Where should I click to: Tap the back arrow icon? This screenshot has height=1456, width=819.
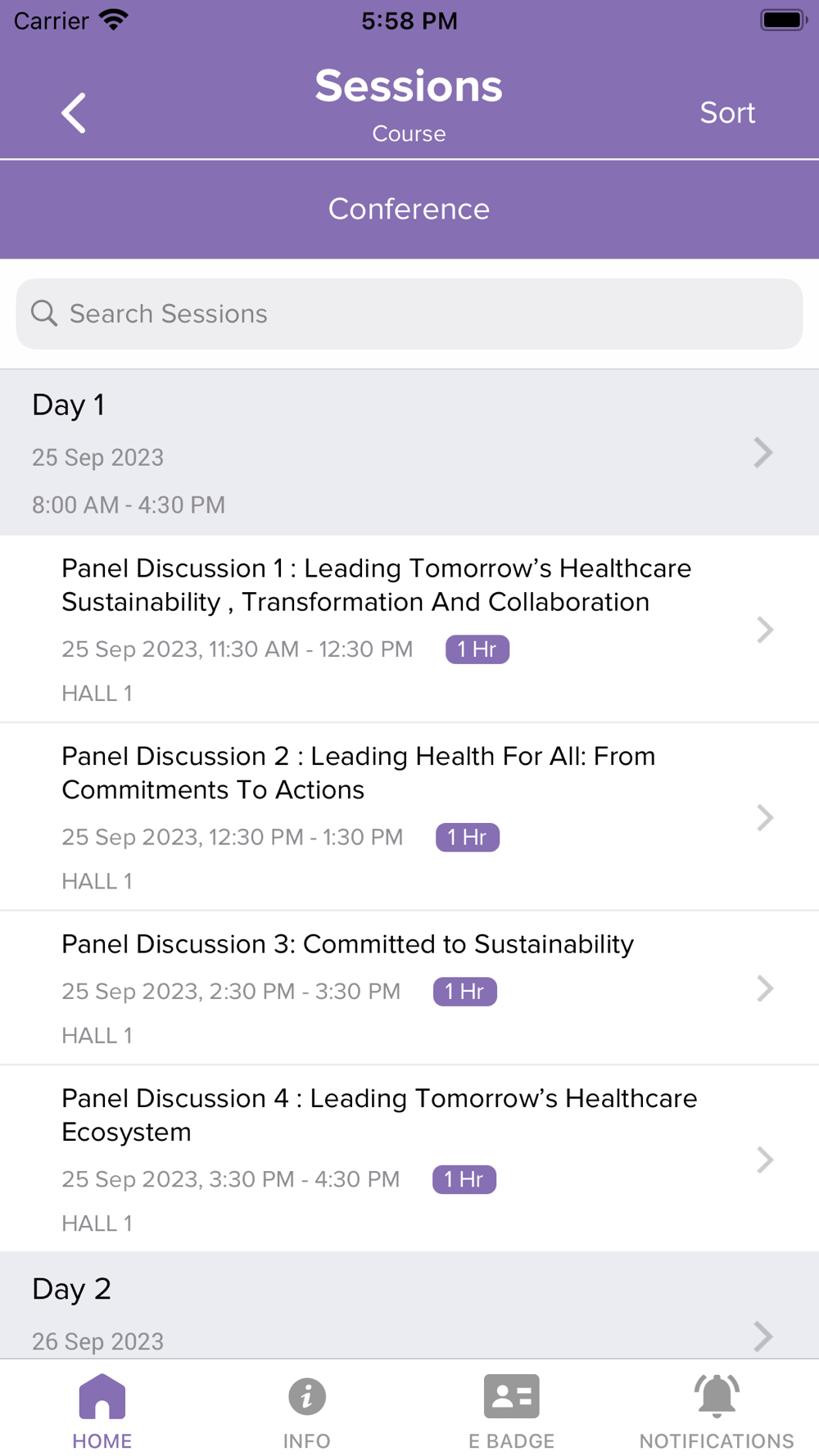point(74,113)
